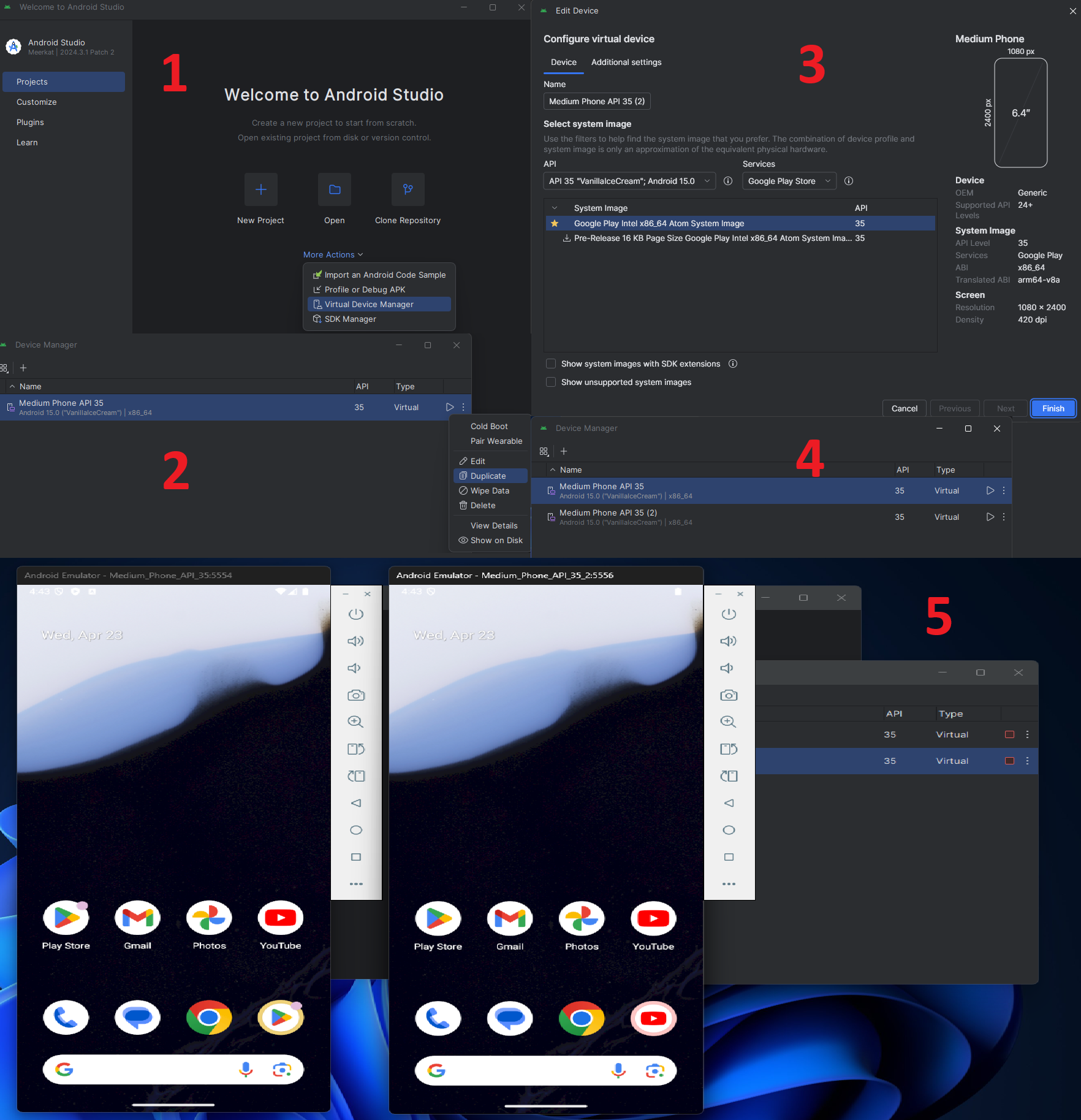Start Medium Phone API 35 (2) with play icon
This screenshot has width=1081, height=1120.
990,517
